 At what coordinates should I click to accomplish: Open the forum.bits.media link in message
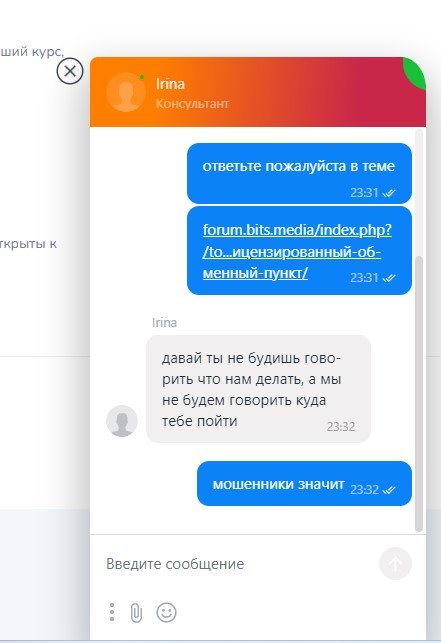coord(297,251)
